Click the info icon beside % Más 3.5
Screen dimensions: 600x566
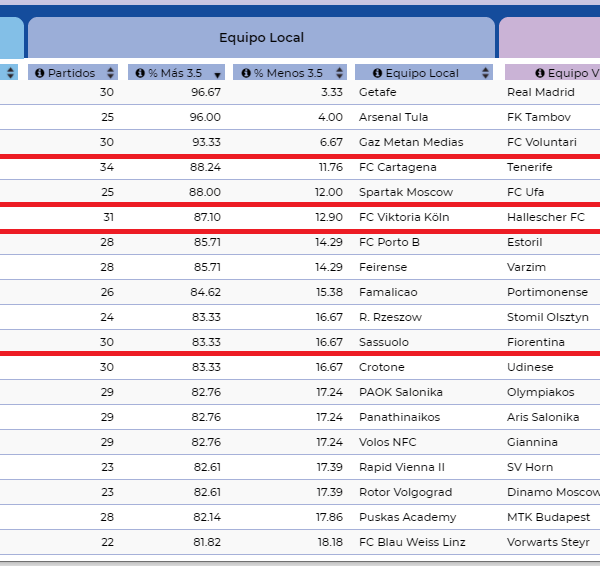tap(140, 73)
